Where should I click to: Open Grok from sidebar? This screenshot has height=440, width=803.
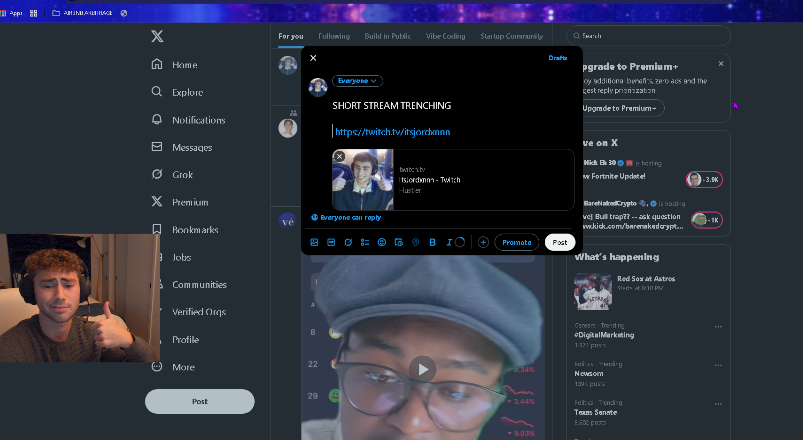pyautogui.click(x=172, y=175)
